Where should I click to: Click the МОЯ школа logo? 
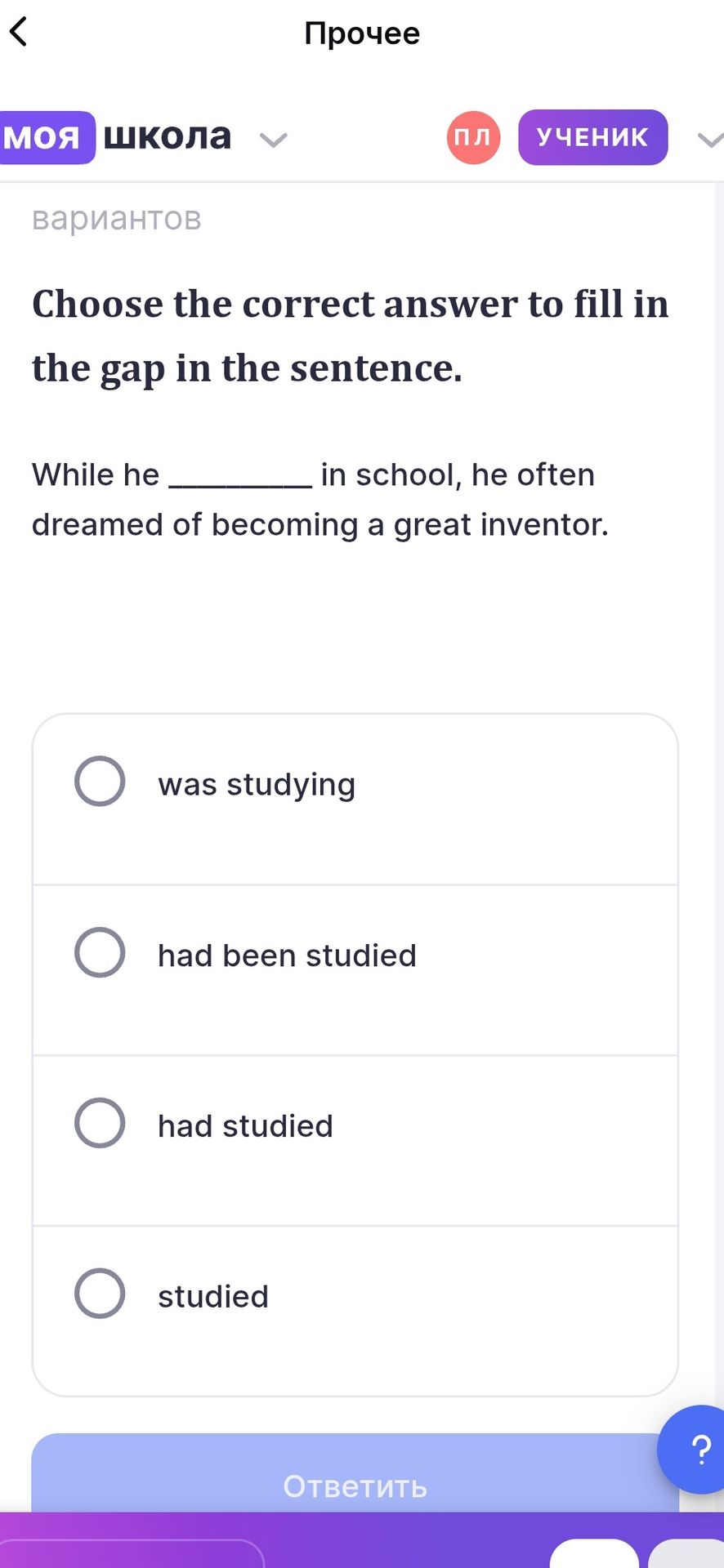pos(116,137)
